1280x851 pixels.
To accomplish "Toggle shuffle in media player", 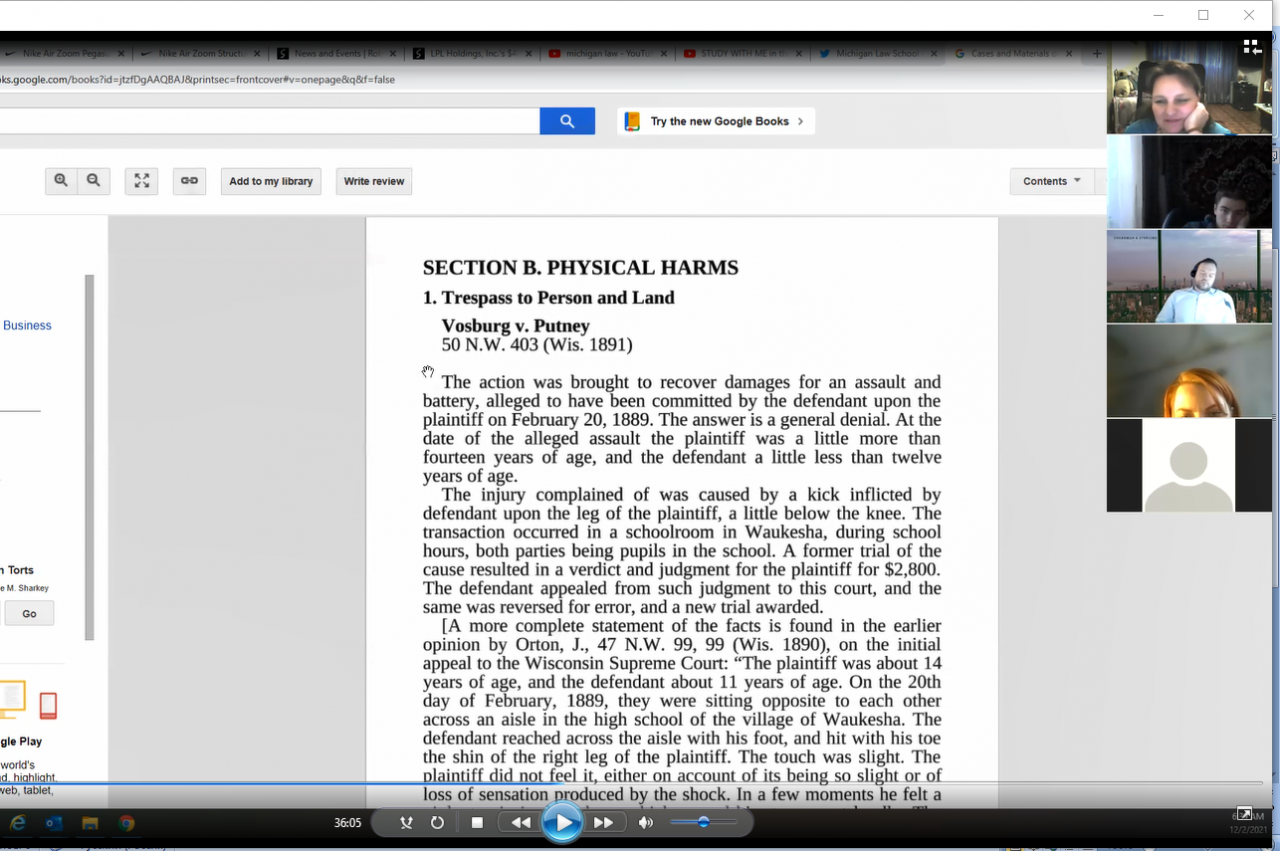I will coord(406,823).
